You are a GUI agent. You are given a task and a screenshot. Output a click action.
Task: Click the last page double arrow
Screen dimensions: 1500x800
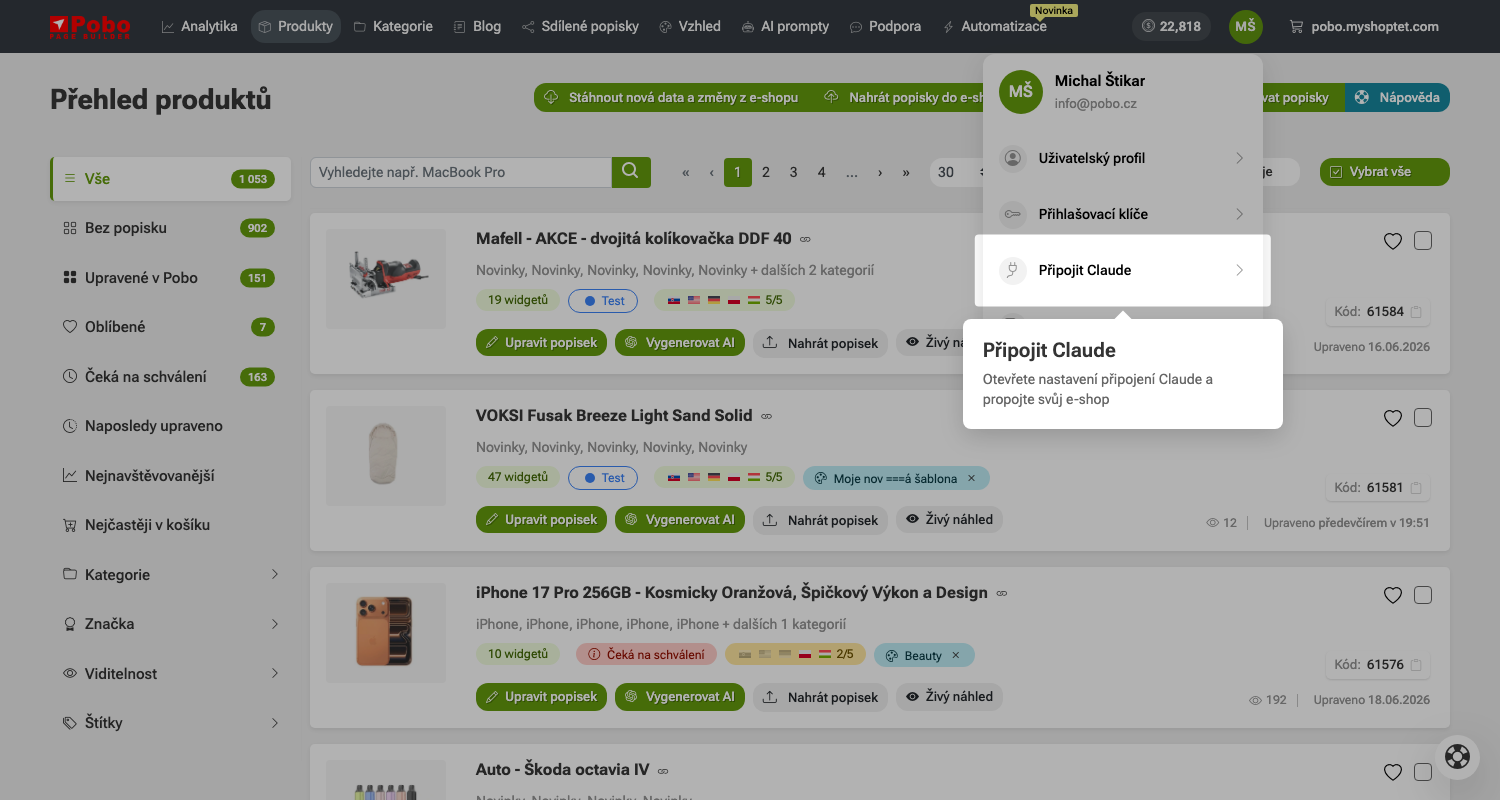point(906,172)
